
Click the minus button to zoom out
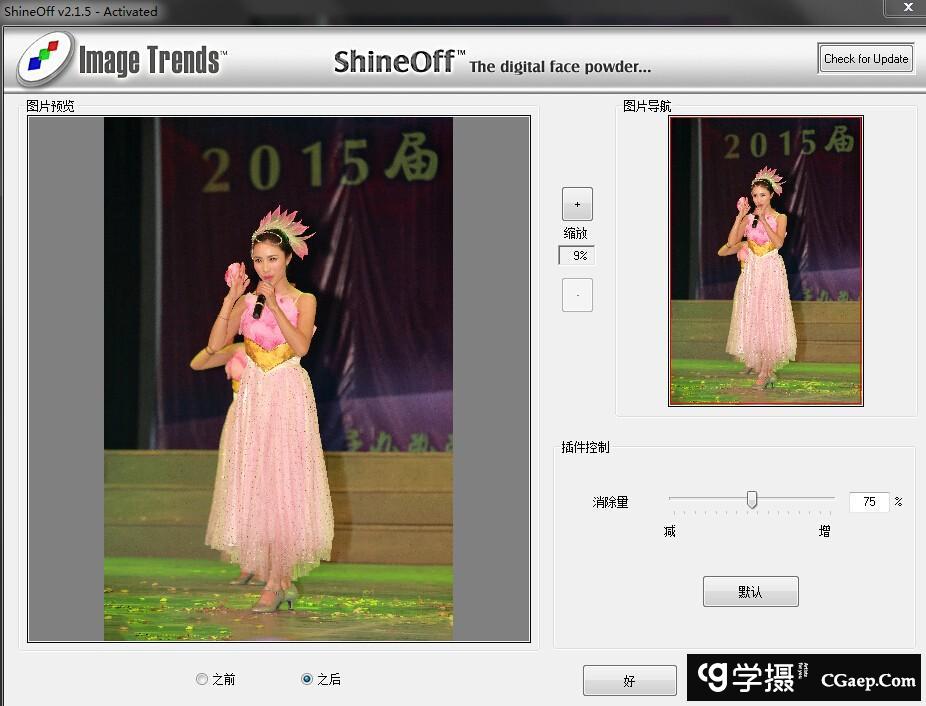pos(577,295)
